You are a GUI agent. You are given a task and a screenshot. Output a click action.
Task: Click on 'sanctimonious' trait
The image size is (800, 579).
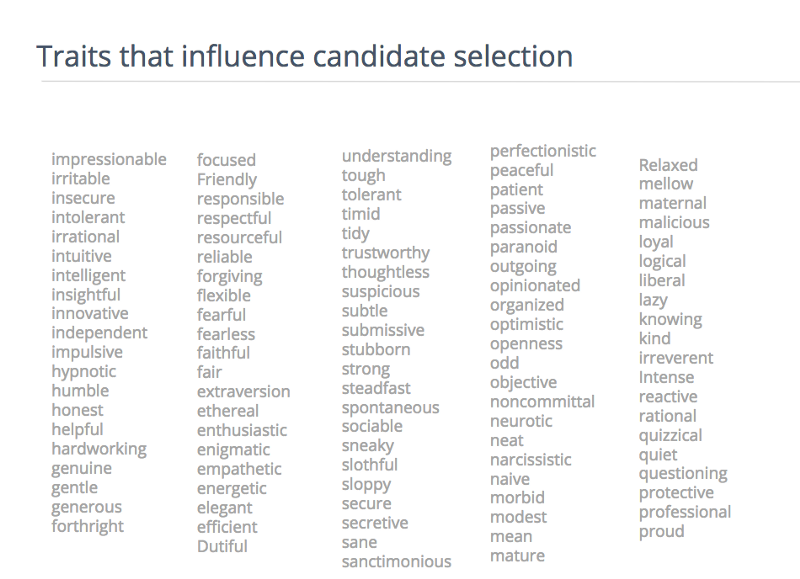(x=397, y=562)
